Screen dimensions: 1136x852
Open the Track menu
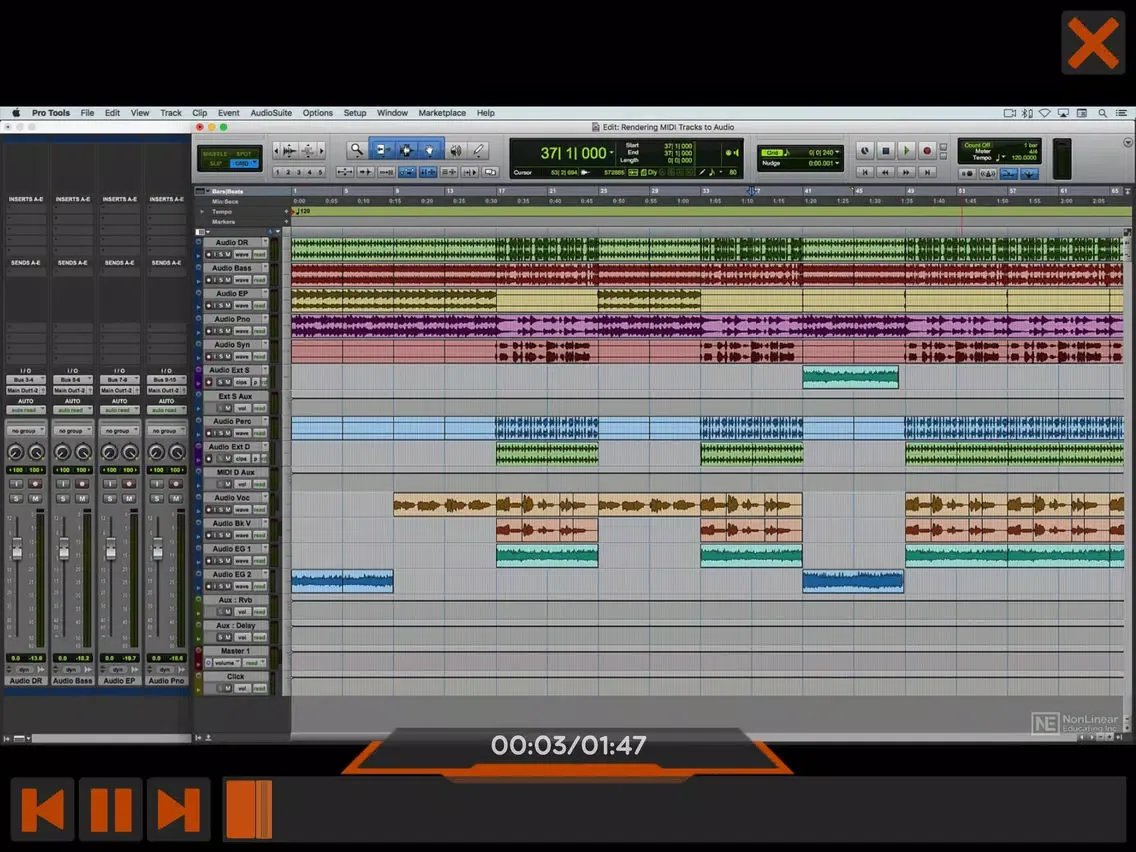click(171, 113)
